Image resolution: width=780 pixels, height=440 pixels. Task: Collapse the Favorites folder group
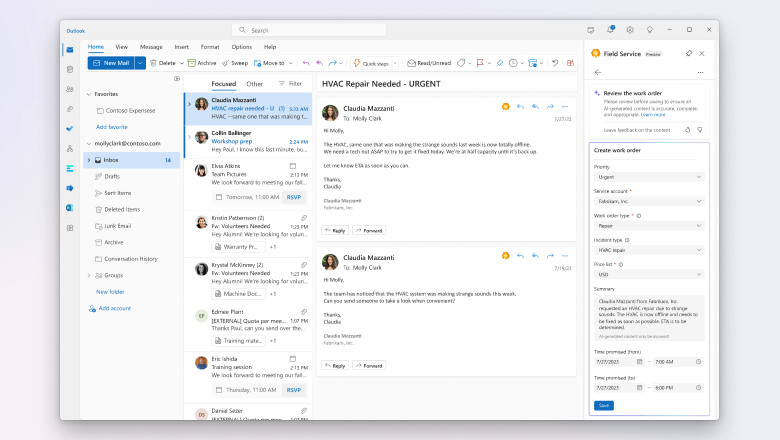pos(88,94)
